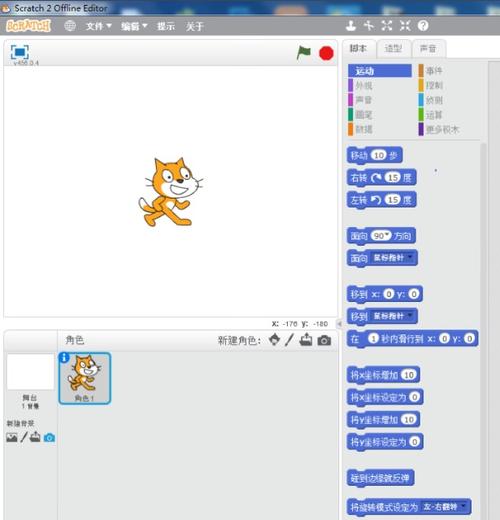The height and width of the screenshot is (520, 500).
Task: Select the grow sprite tool
Action: [387, 26]
